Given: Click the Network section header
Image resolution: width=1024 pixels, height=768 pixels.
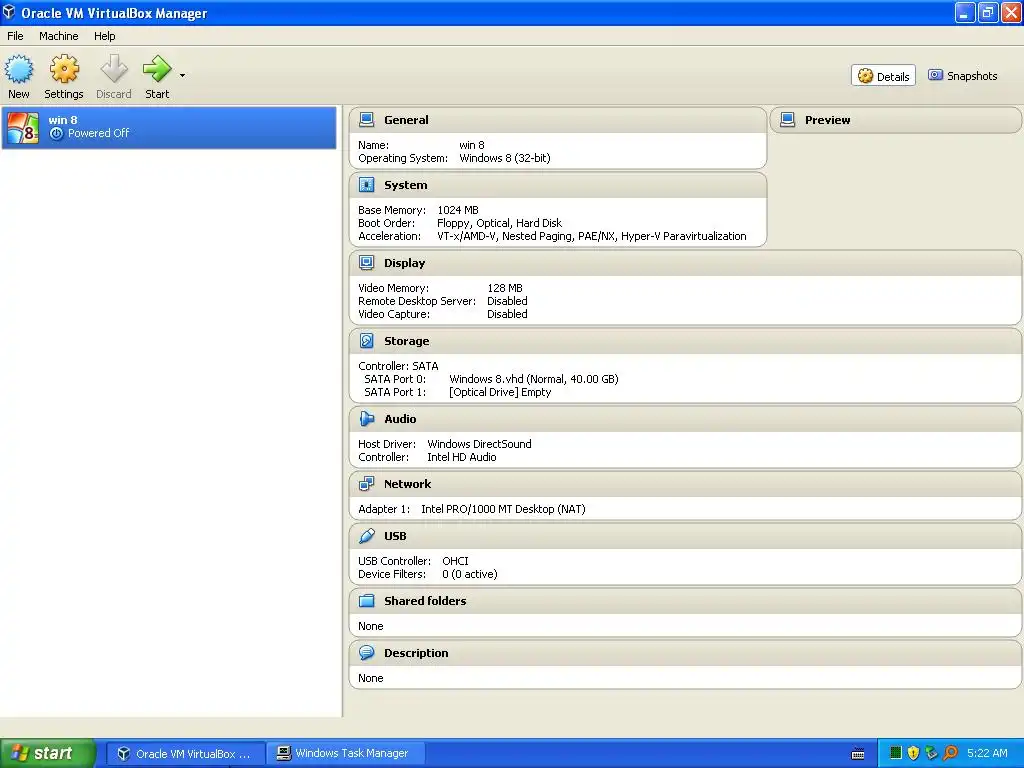Looking at the screenshot, I should tap(408, 485).
